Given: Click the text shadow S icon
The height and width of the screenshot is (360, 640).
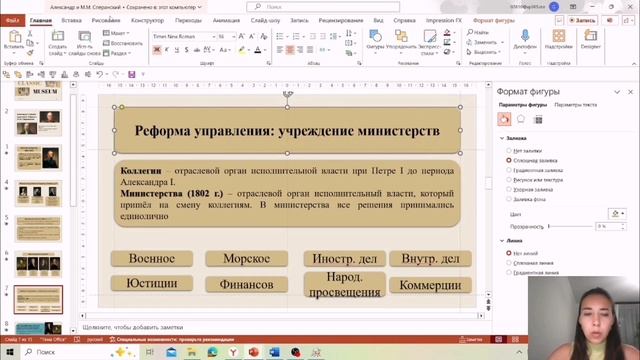Looking at the screenshot, I should tap(186, 50).
